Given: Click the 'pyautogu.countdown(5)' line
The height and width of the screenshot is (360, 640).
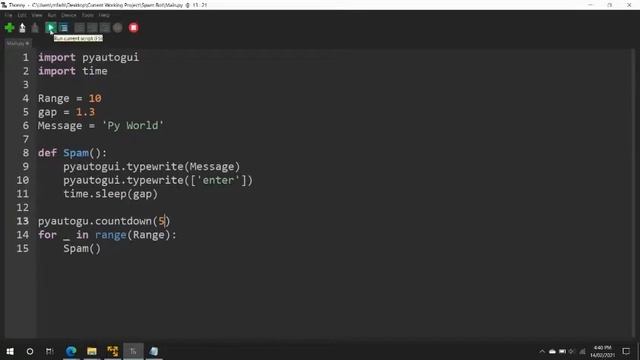Looking at the screenshot, I should pyautogui.click(x=104, y=221).
